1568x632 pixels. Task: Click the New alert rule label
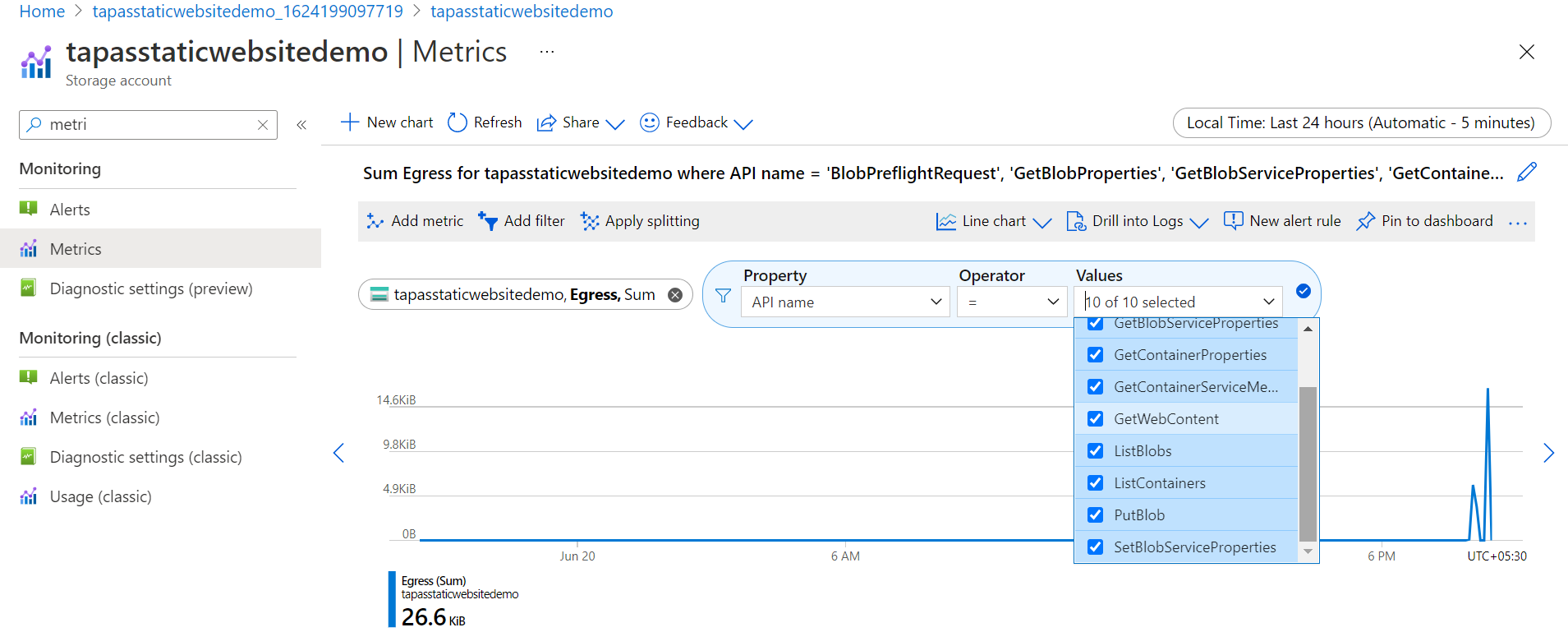coord(1295,221)
